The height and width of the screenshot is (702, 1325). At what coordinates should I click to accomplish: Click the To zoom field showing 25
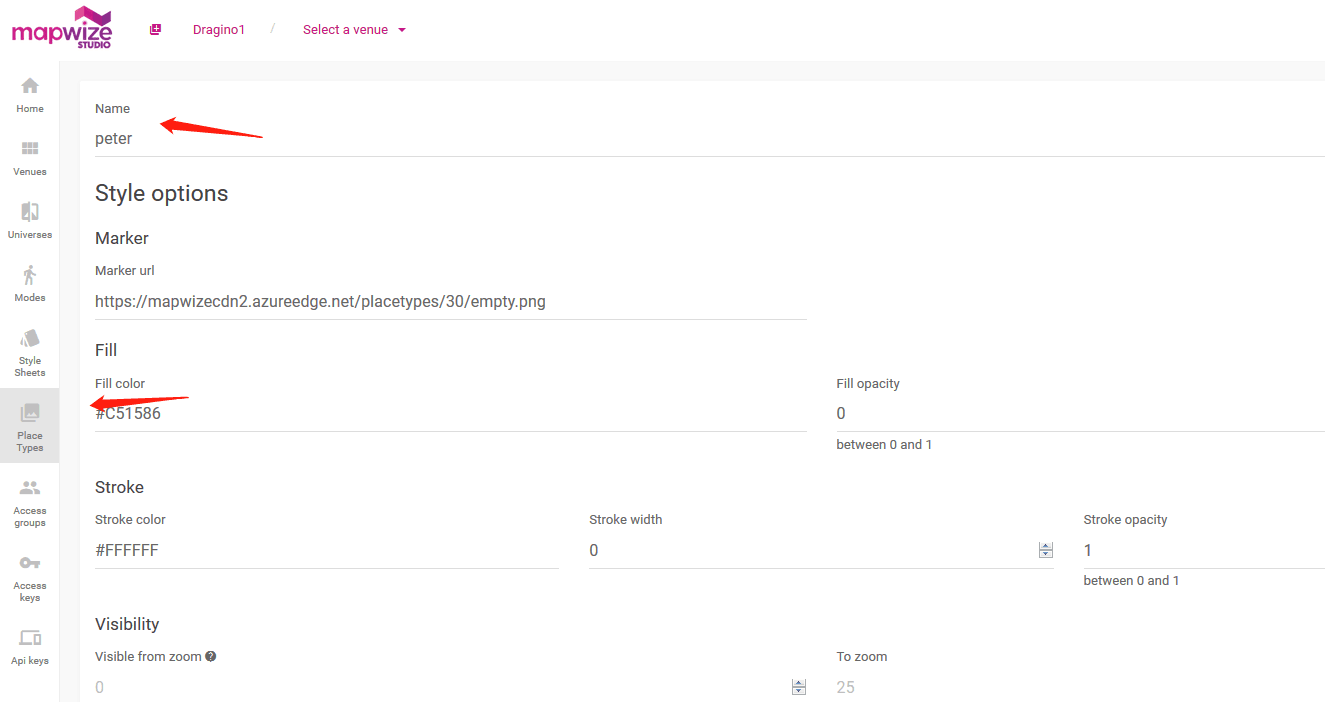(1081, 687)
